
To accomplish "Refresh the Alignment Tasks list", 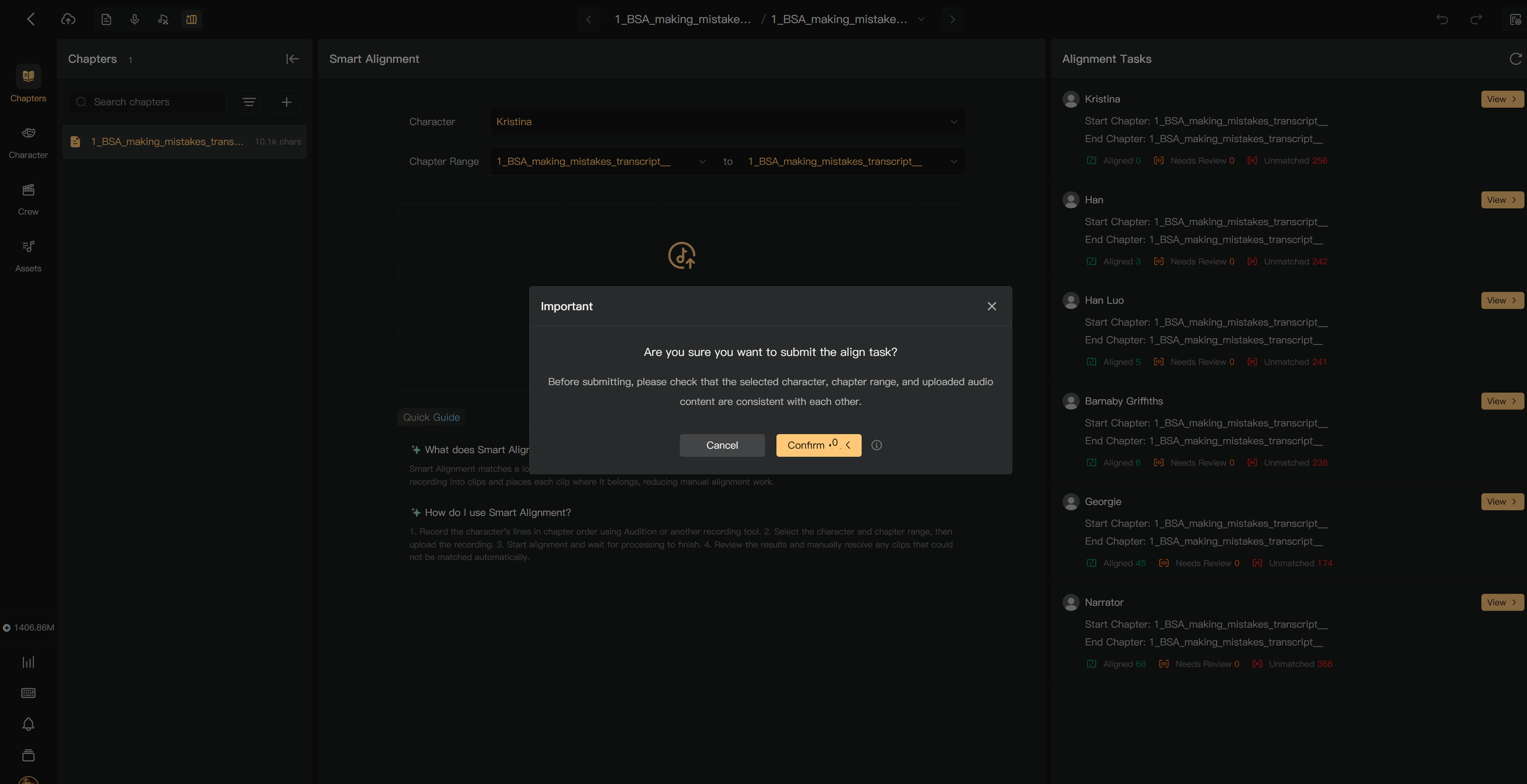I will 1515,59.
